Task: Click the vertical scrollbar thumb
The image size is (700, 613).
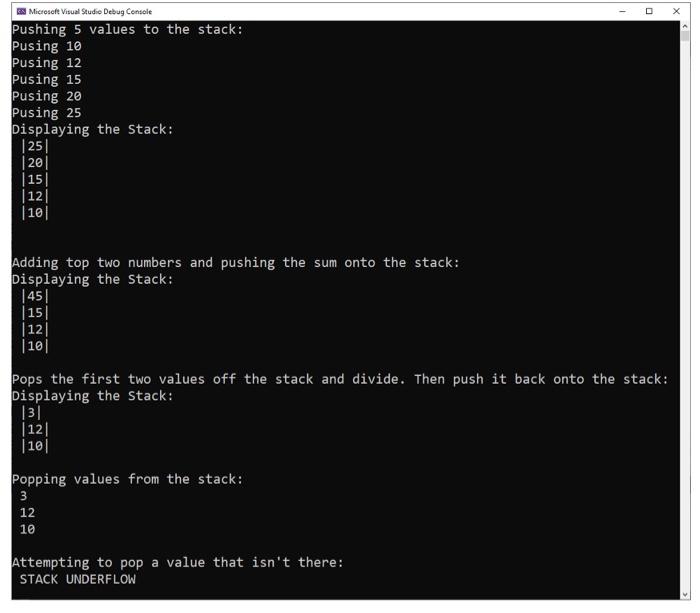Action: pyautogui.click(x=685, y=36)
